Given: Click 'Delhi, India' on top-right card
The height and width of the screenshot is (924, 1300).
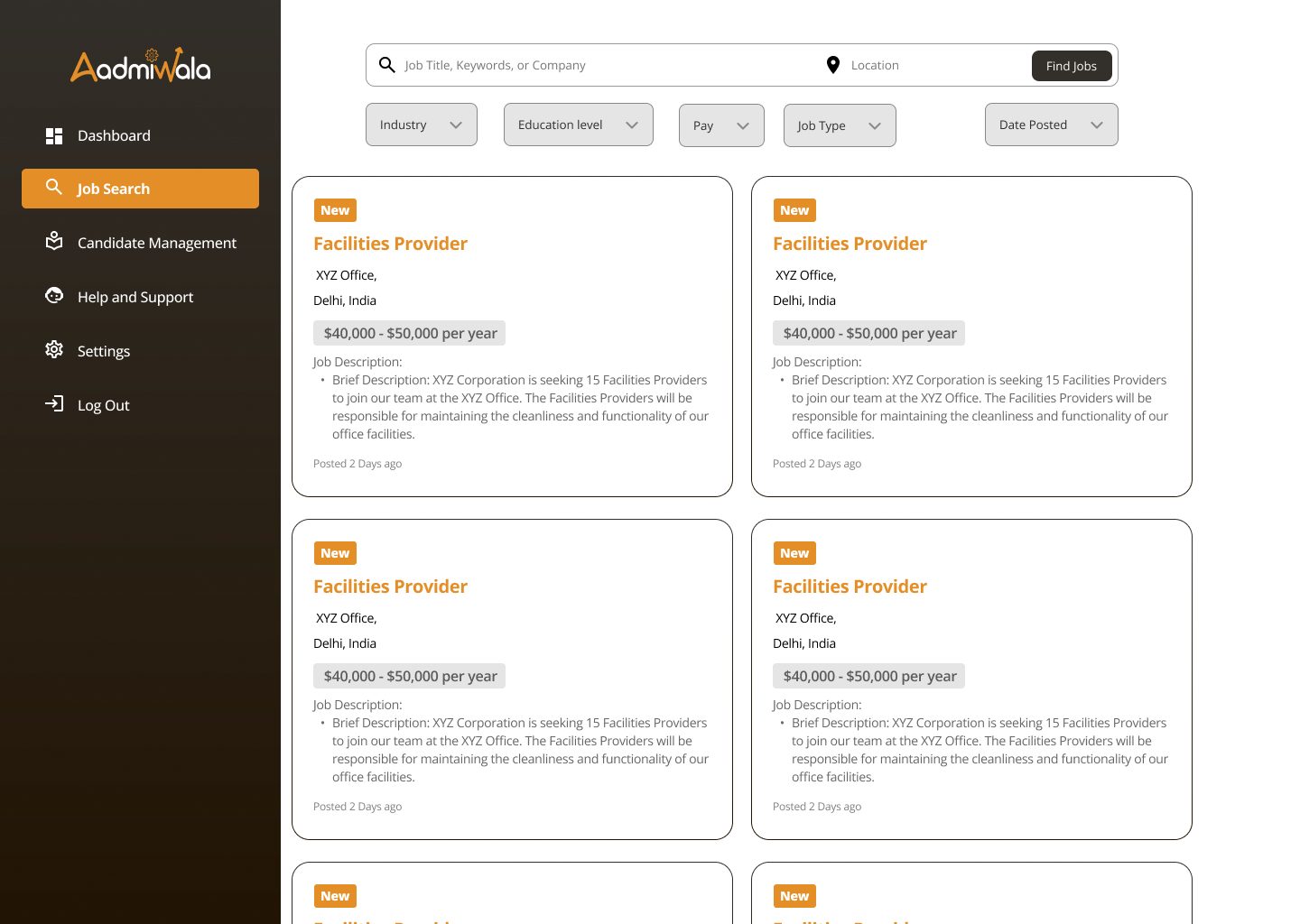Looking at the screenshot, I should (804, 300).
